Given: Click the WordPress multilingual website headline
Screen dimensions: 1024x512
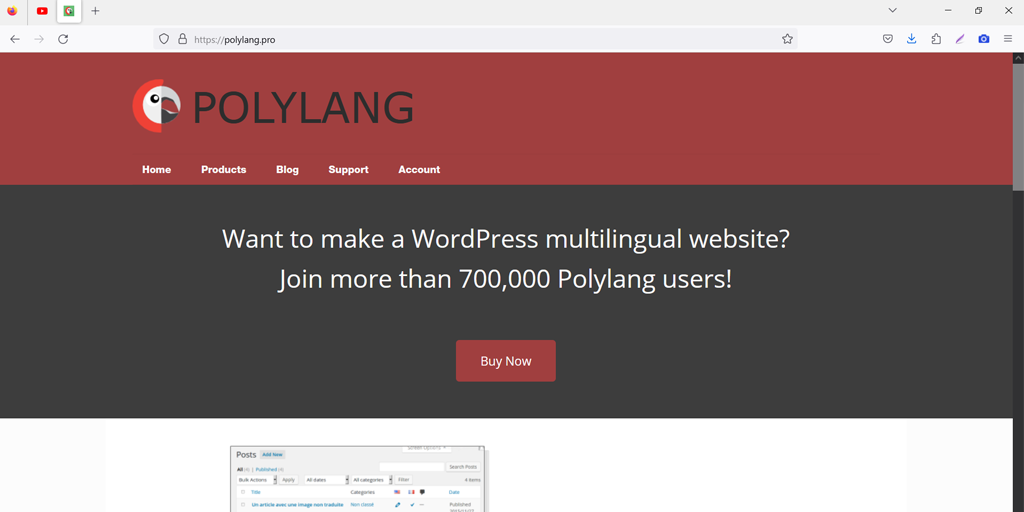Looking at the screenshot, I should pyautogui.click(x=505, y=239).
